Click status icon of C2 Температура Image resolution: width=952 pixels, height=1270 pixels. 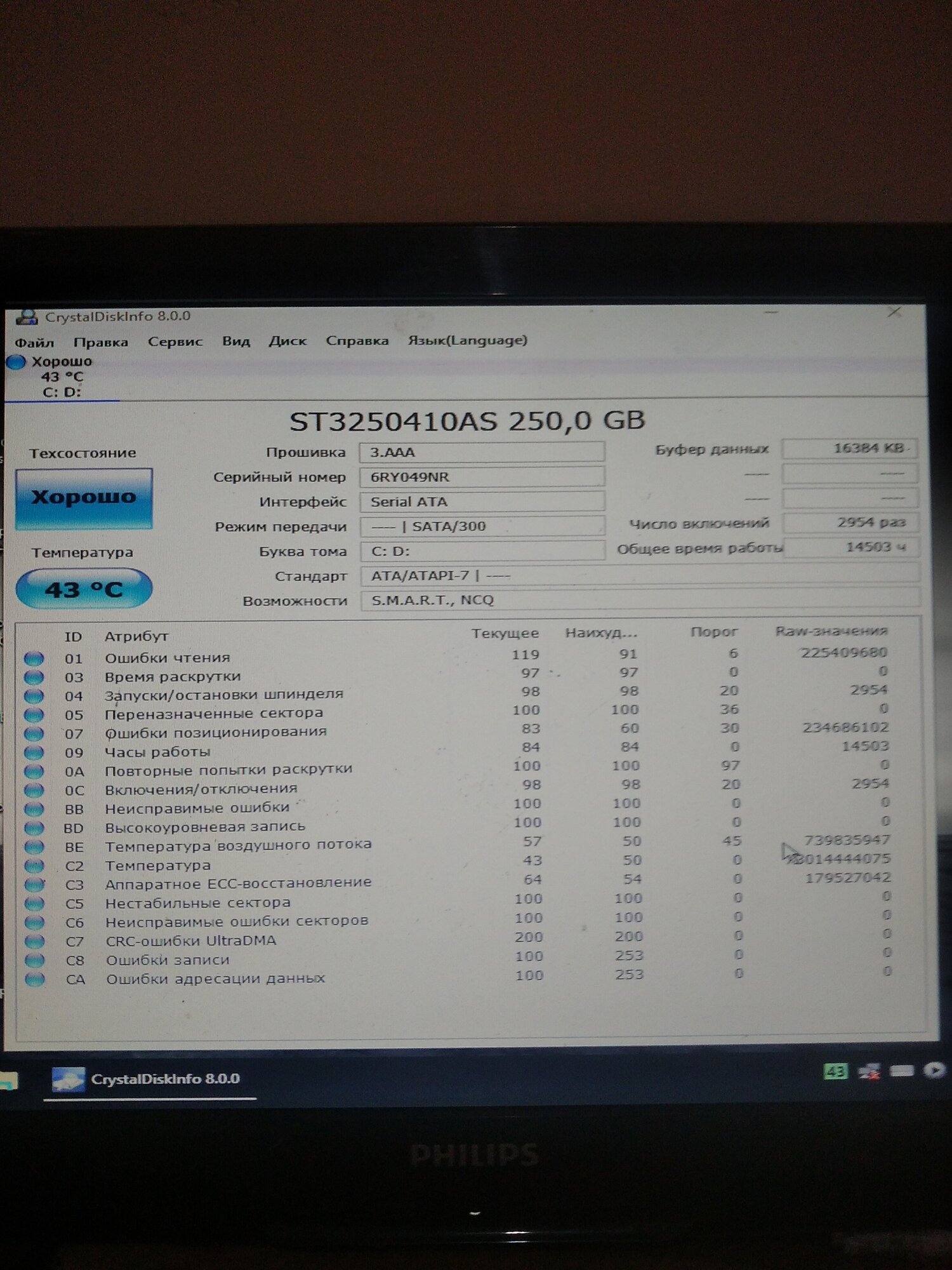(x=34, y=866)
